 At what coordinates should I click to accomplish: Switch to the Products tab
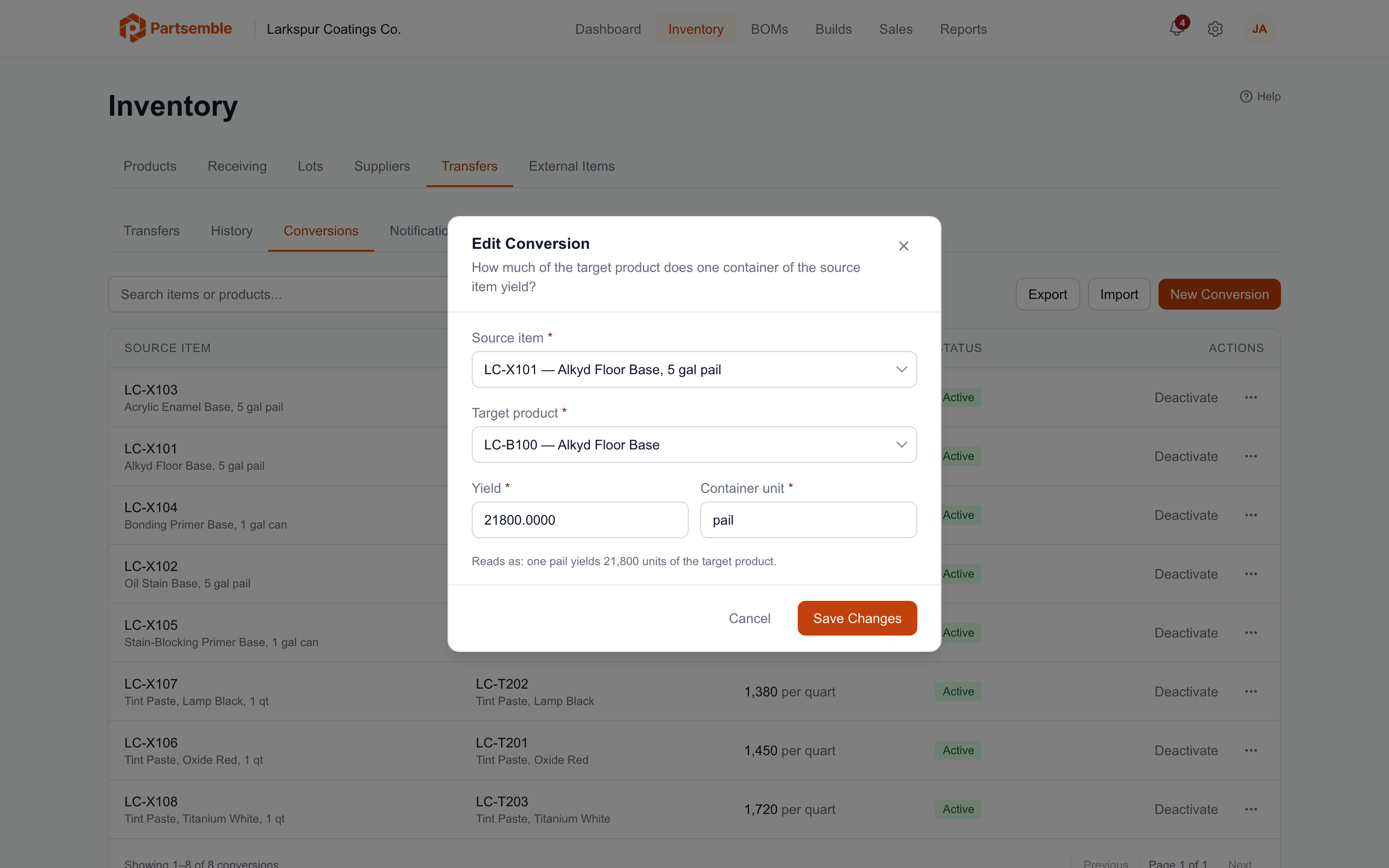click(x=150, y=166)
